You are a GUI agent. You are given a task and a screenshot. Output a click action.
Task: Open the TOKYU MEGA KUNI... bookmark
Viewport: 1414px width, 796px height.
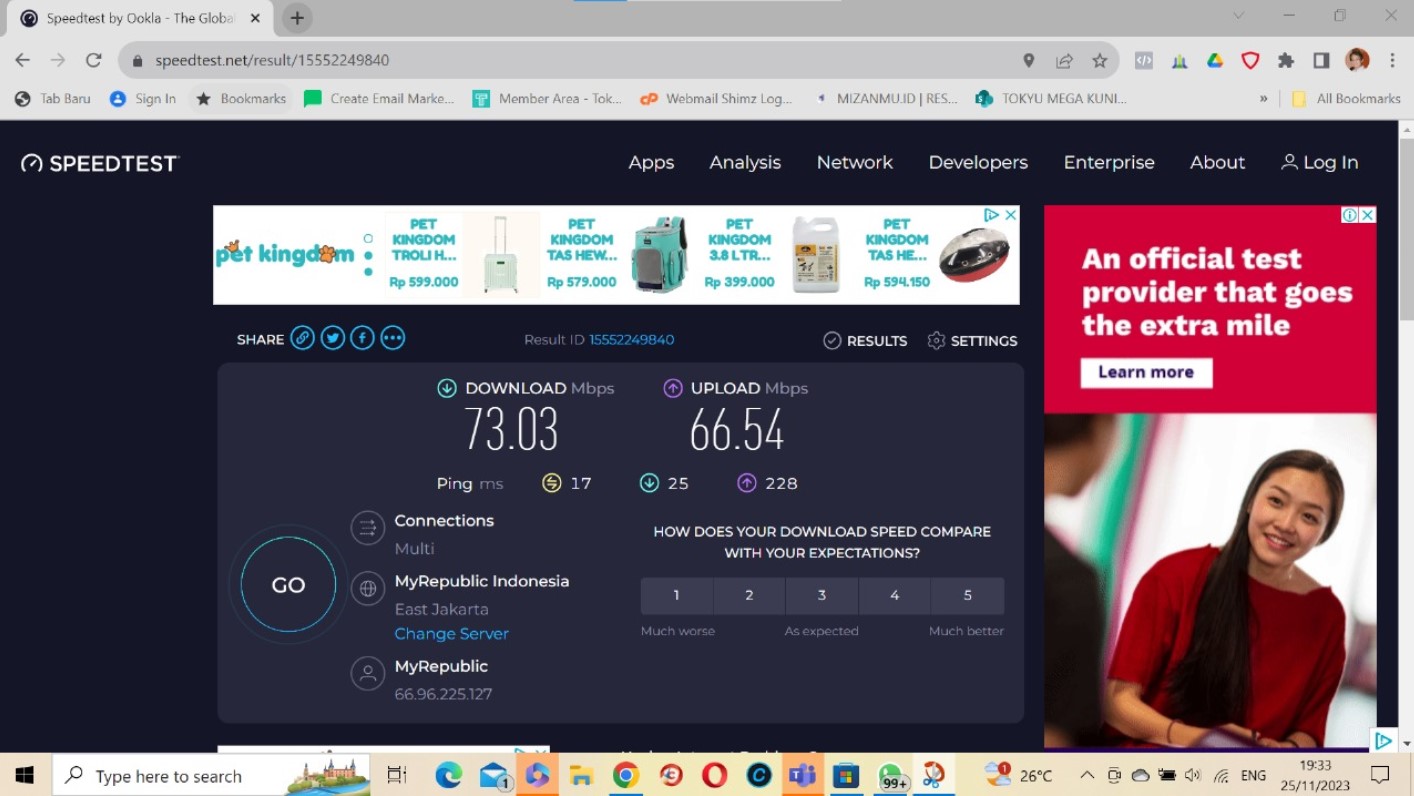tap(1052, 98)
